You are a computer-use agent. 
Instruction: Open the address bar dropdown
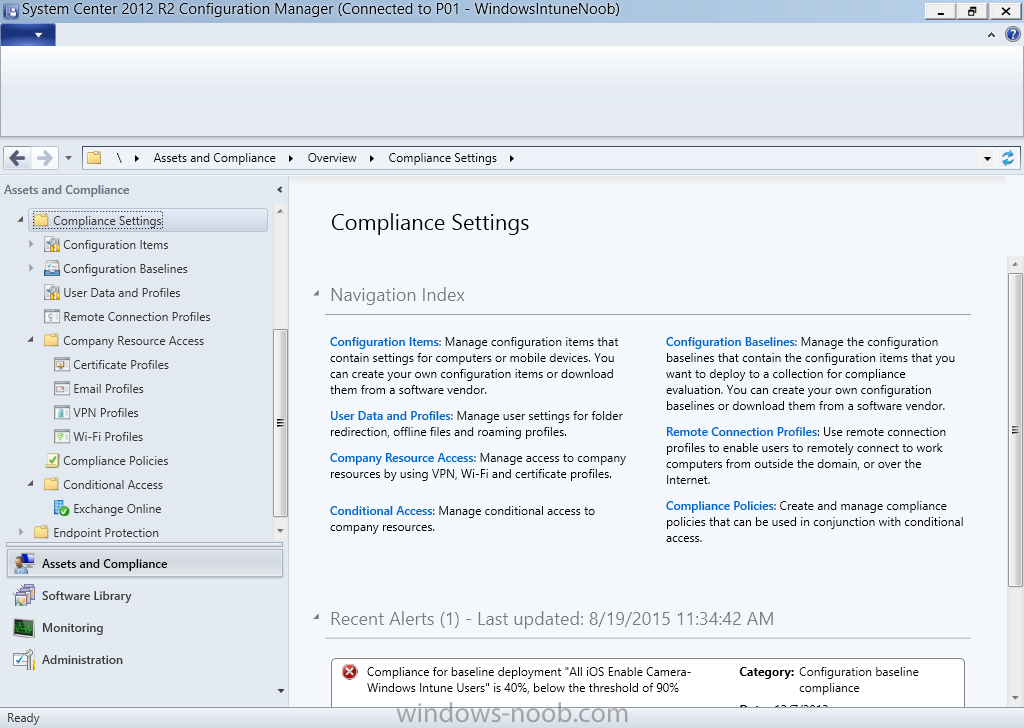(x=987, y=158)
